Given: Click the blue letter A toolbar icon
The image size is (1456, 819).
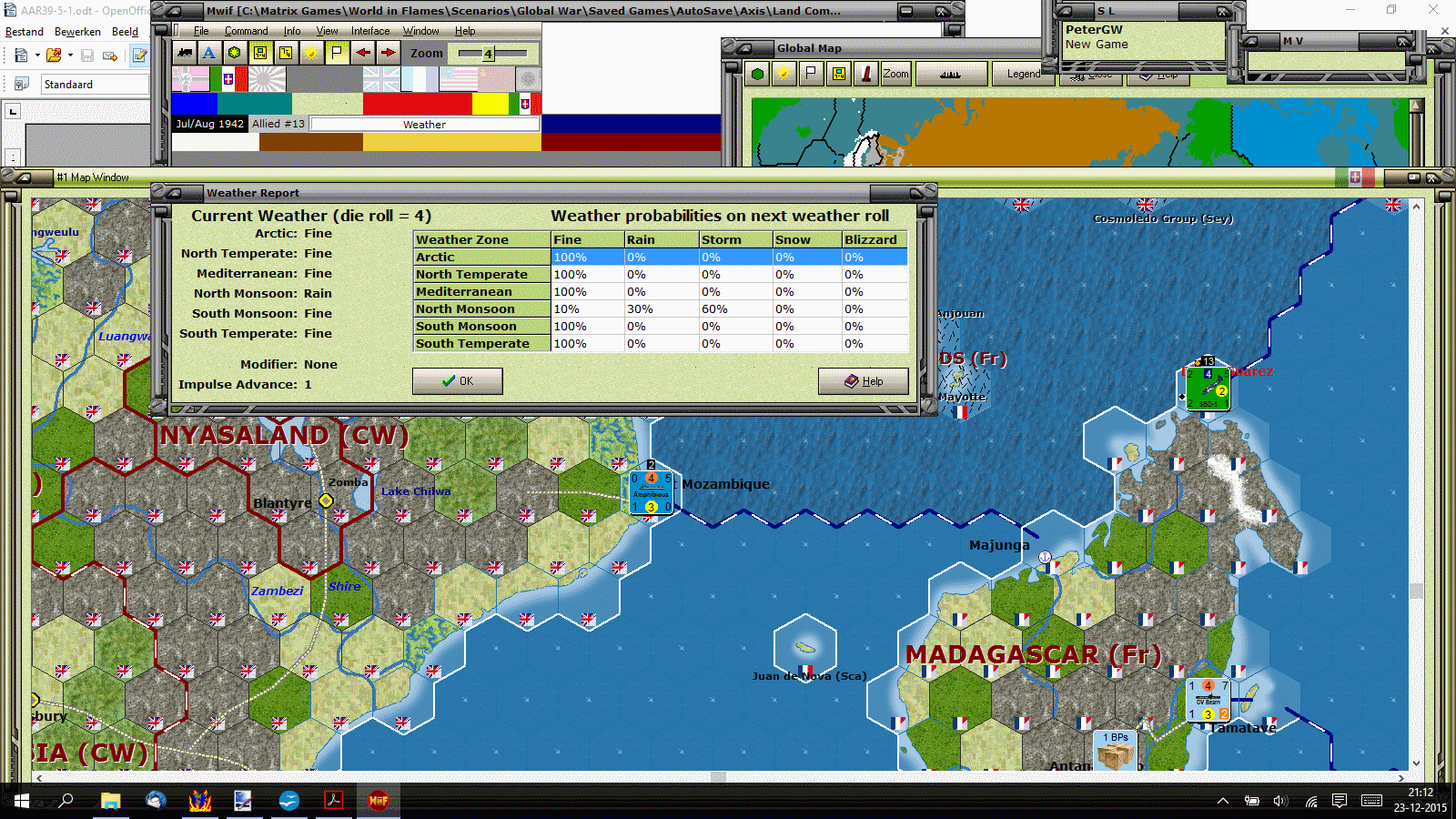Looking at the screenshot, I should click(209, 53).
